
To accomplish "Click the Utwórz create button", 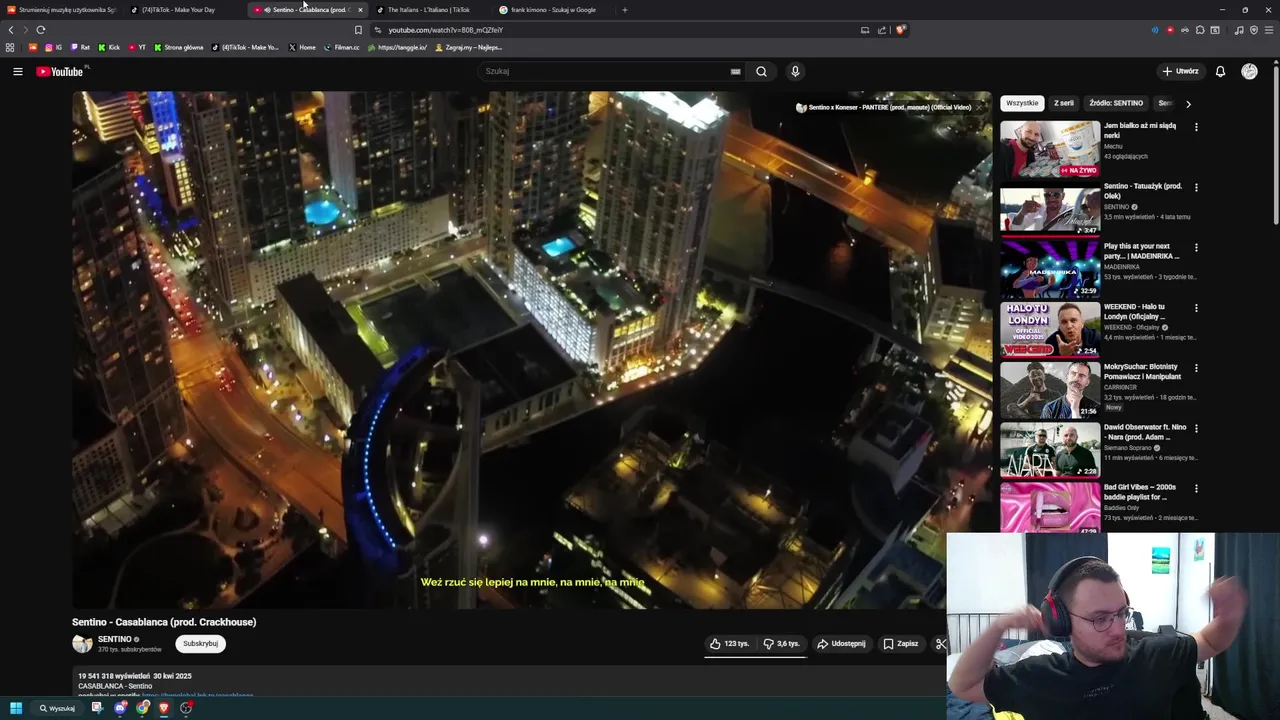I will click(1180, 71).
